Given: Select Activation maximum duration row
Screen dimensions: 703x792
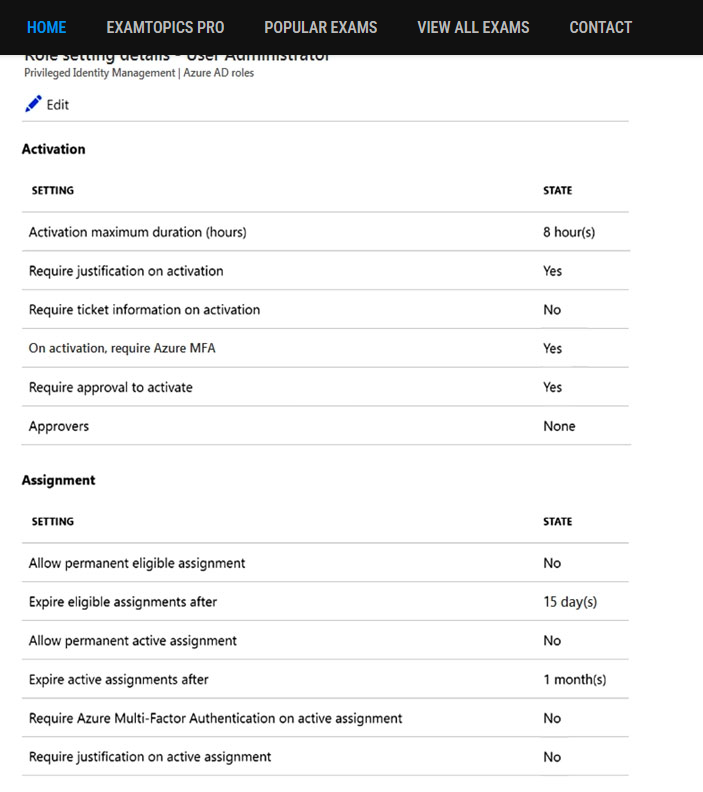Looking at the screenshot, I should (x=325, y=232).
